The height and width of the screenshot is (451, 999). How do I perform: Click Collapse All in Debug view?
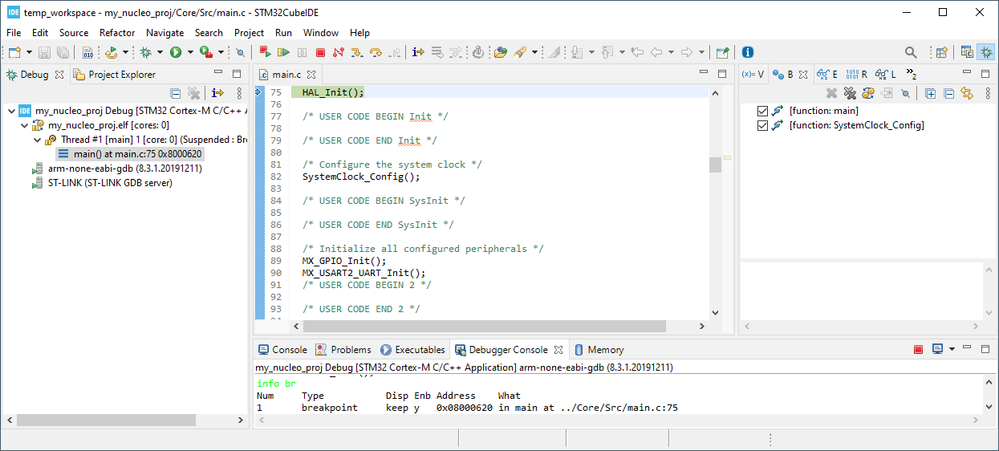pos(176,93)
